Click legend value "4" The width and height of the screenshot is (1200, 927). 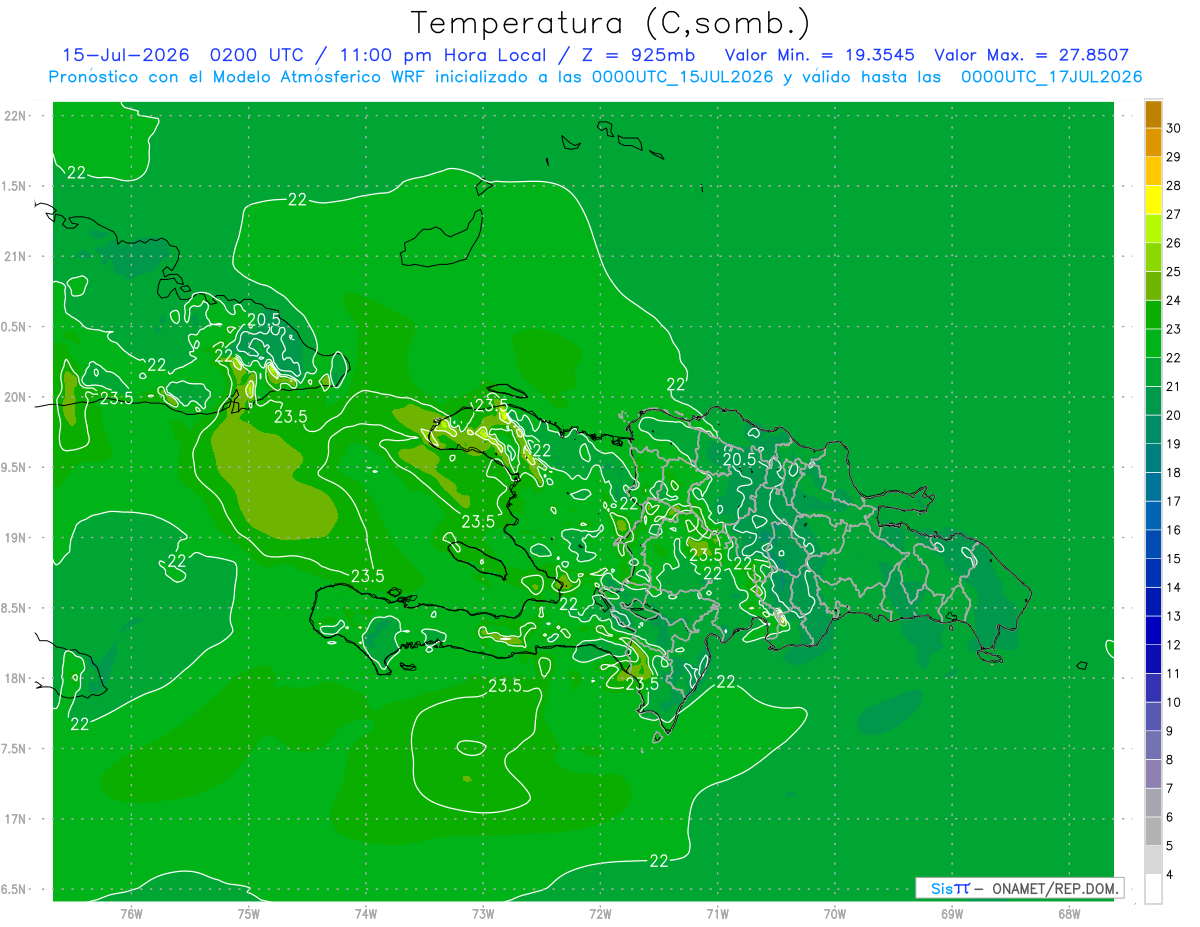[x=1170, y=875]
